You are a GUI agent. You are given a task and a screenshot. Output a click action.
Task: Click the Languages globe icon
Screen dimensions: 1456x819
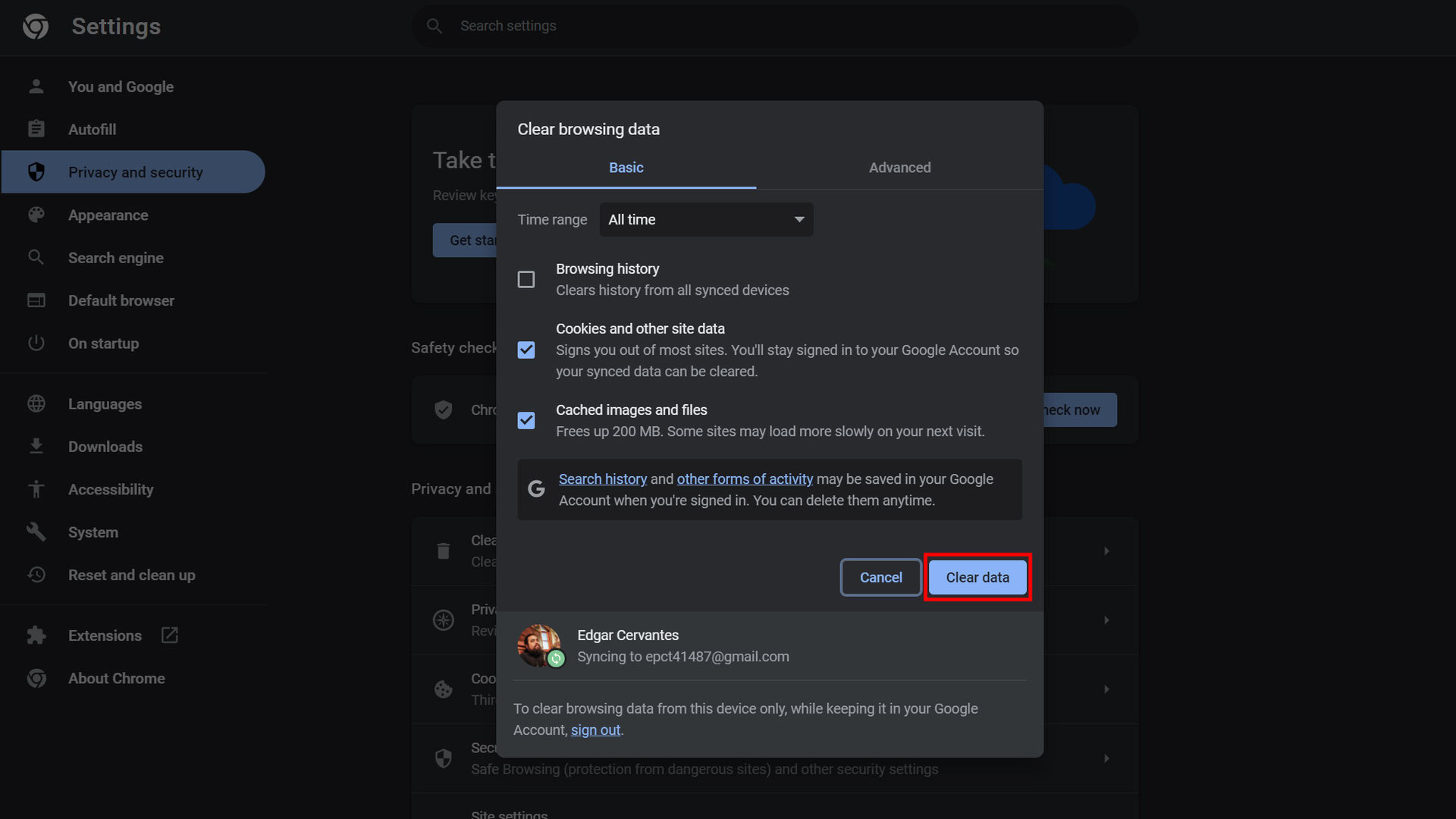click(x=36, y=403)
